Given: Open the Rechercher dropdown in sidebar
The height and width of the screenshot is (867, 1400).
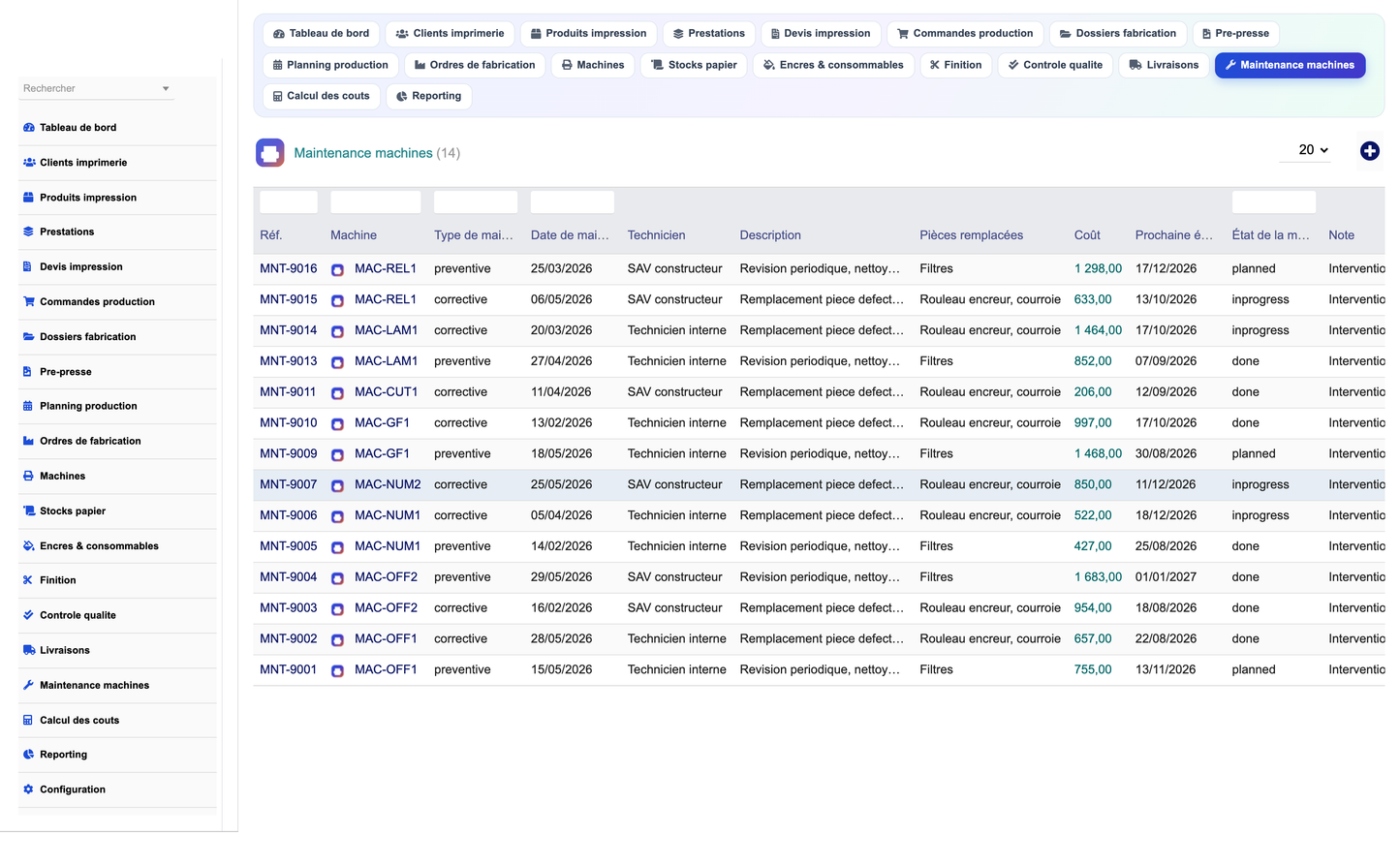Looking at the screenshot, I should (96, 88).
